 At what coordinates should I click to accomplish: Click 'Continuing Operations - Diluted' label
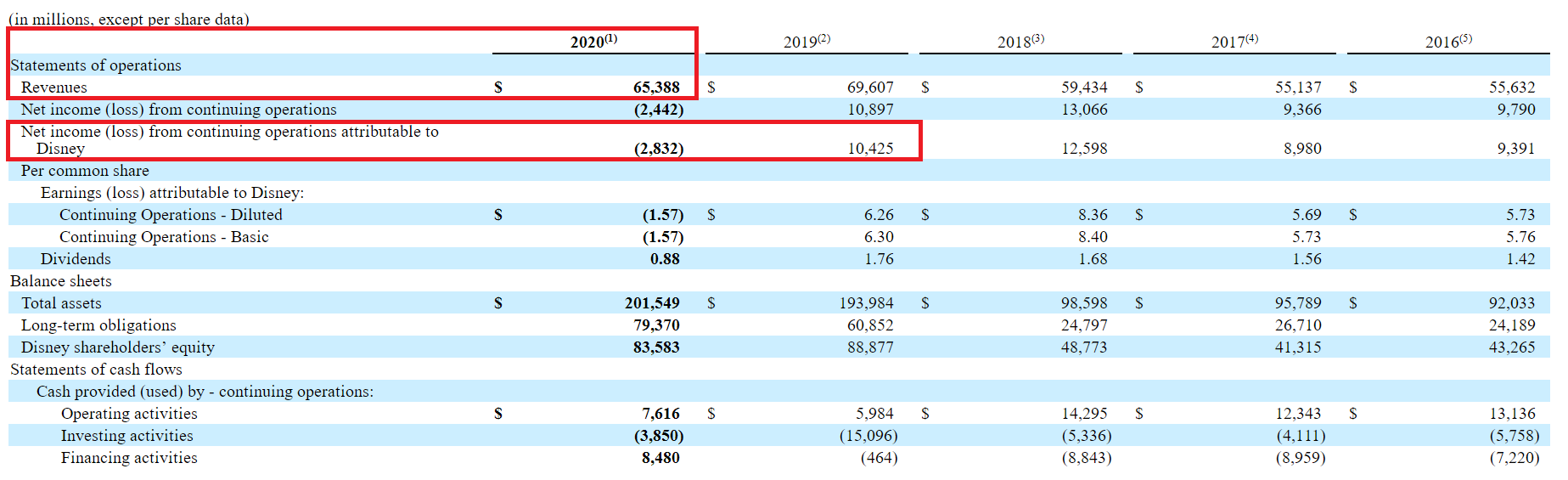coord(171,215)
